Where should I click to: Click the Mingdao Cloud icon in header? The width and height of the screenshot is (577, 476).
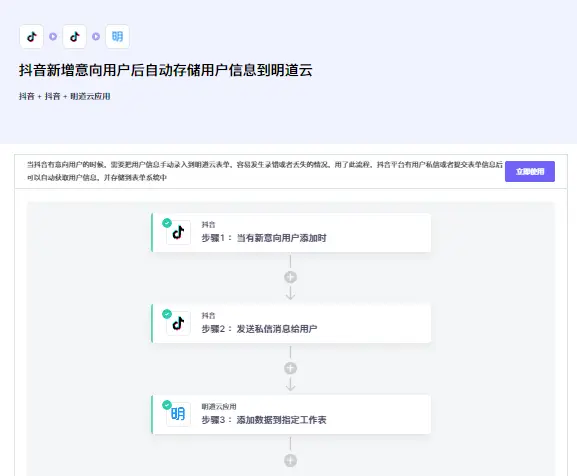click(x=117, y=36)
